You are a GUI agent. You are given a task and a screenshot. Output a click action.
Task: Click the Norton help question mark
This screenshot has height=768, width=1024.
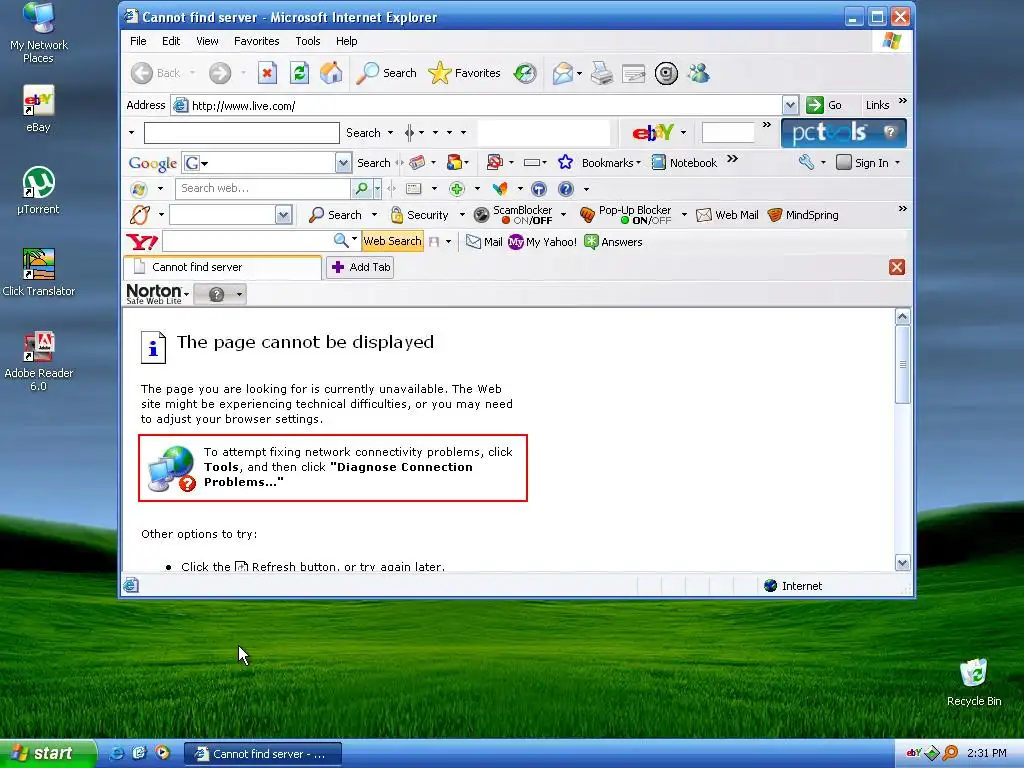pos(216,295)
